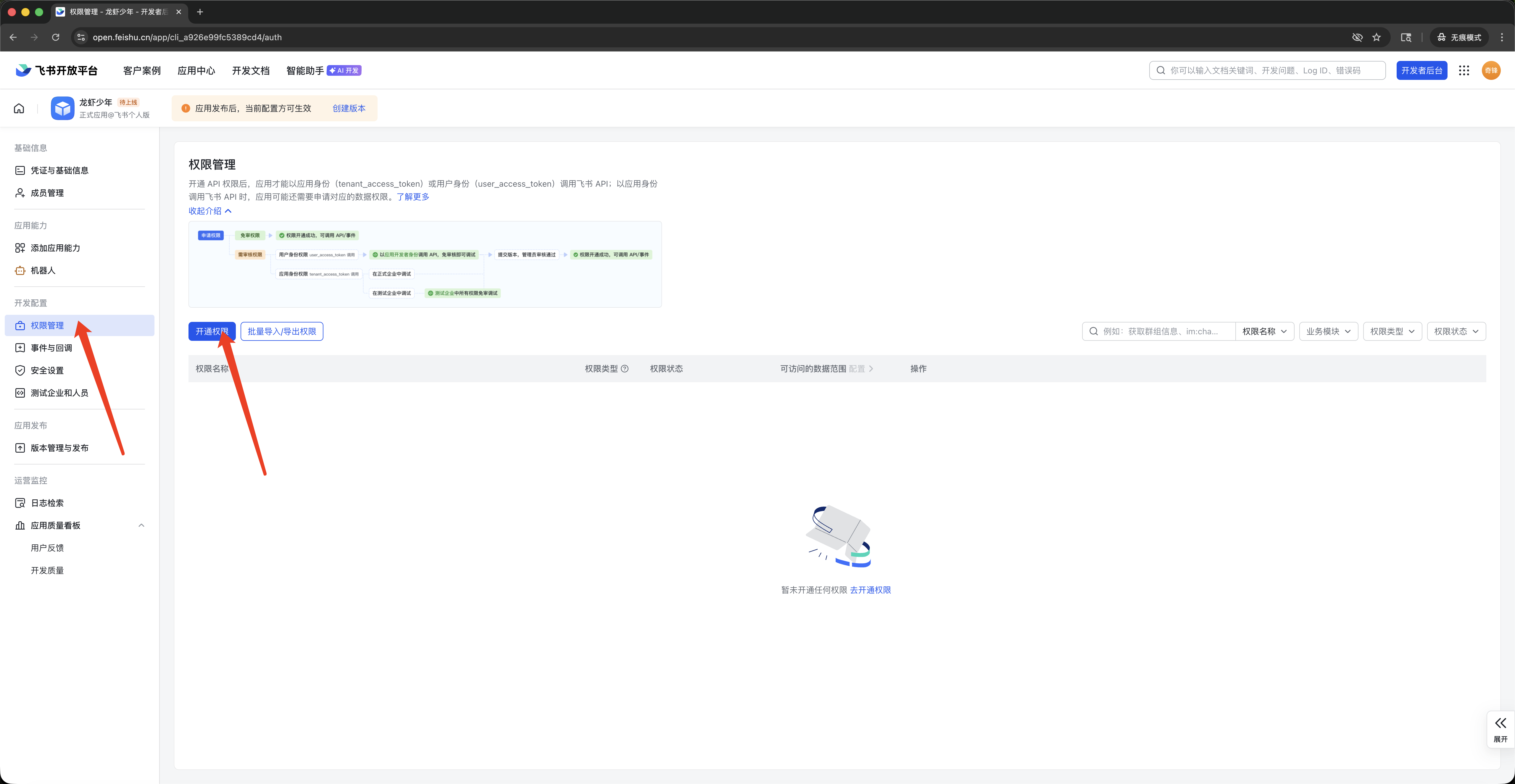Collapse intro with 收起介绍
This screenshot has width=1515, height=784.
point(209,211)
